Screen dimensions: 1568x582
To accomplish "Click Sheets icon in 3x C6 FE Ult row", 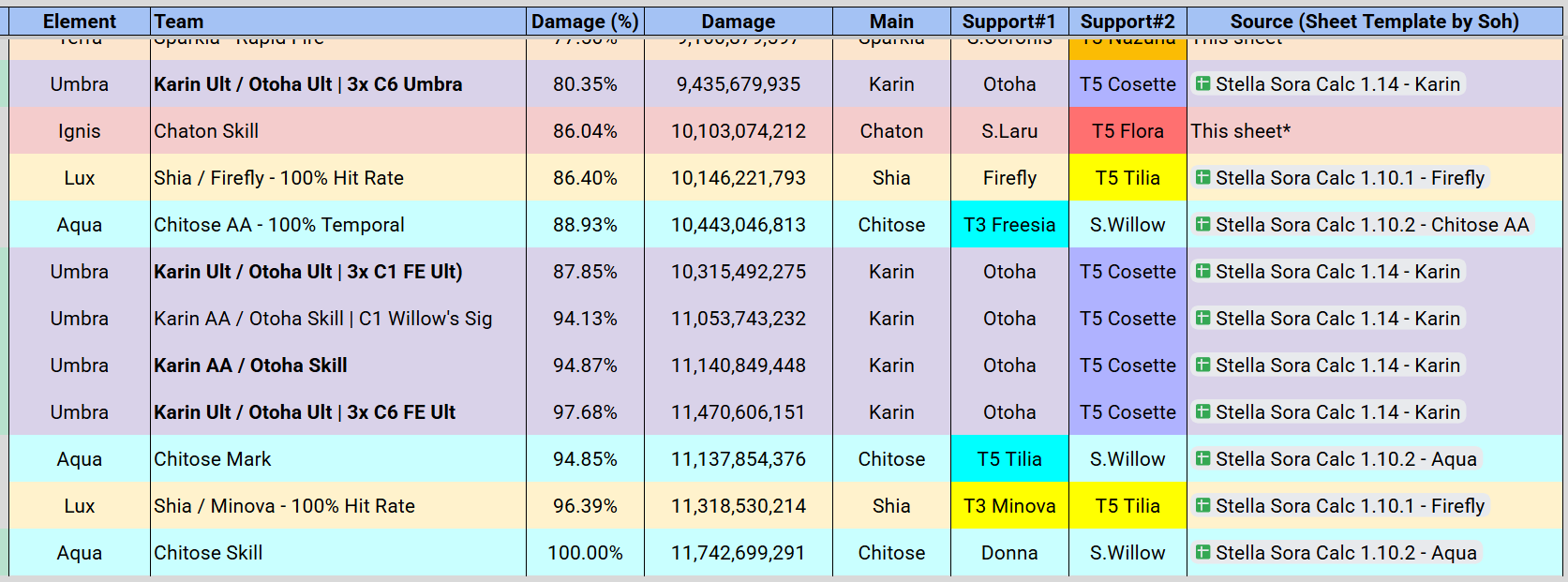I will point(1203,411).
